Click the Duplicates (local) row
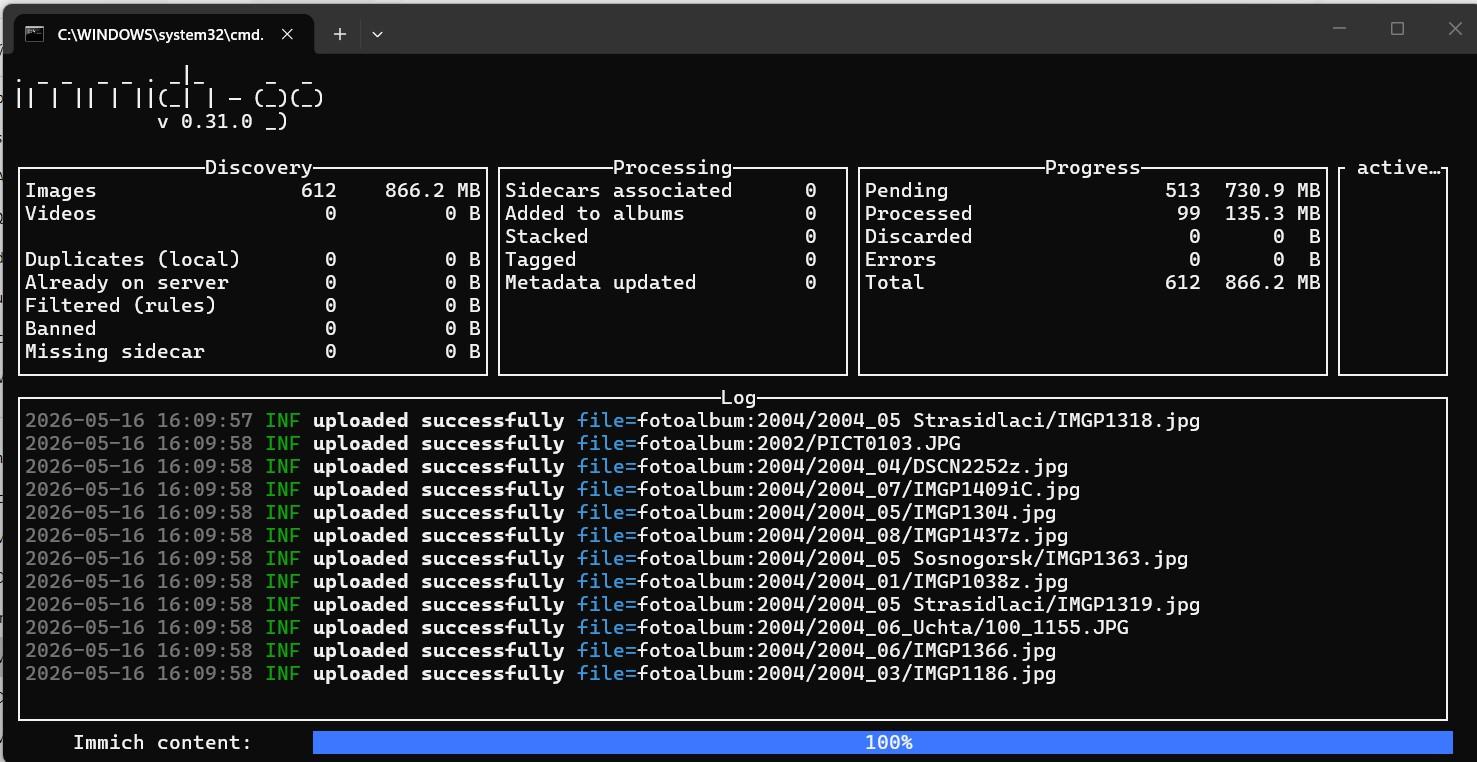 click(253, 259)
